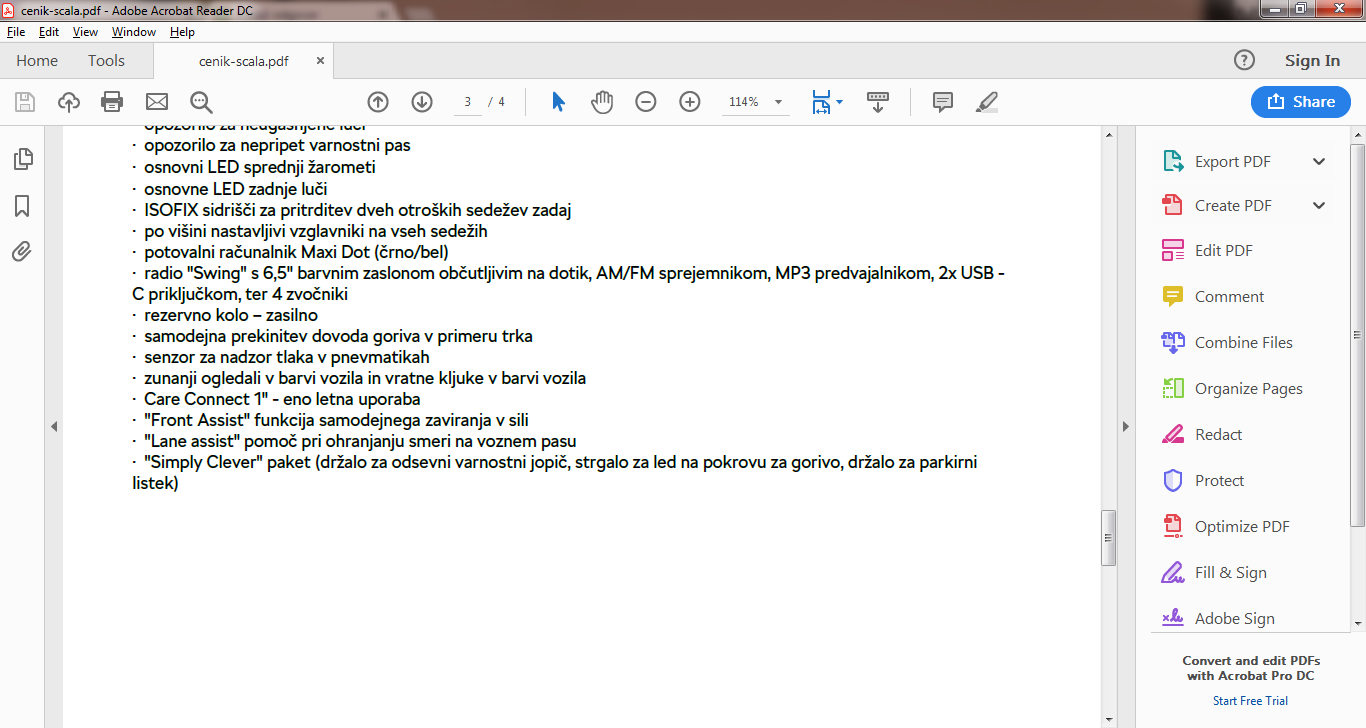Switch to the Home tab

[37, 60]
